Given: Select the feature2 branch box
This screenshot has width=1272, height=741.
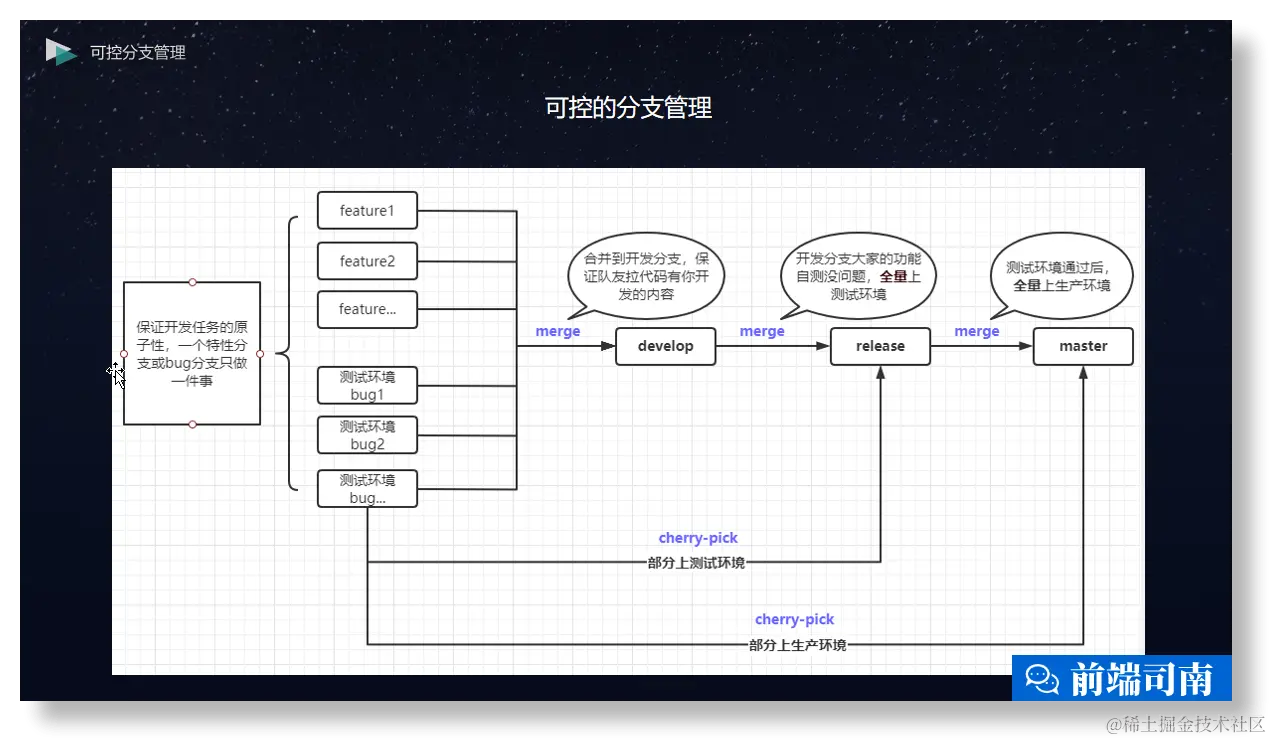Looking at the screenshot, I should (367, 261).
